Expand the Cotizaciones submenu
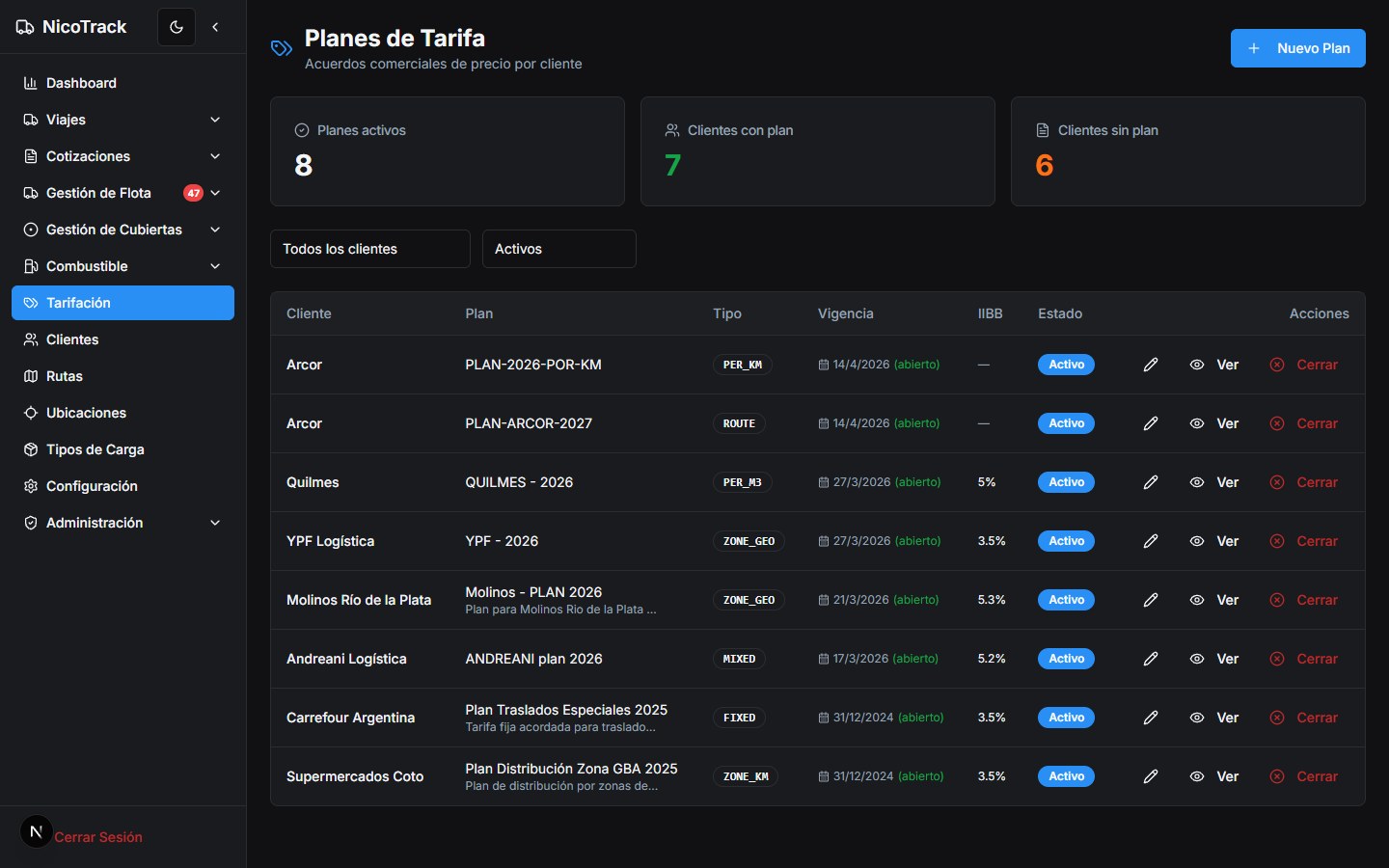 click(123, 156)
